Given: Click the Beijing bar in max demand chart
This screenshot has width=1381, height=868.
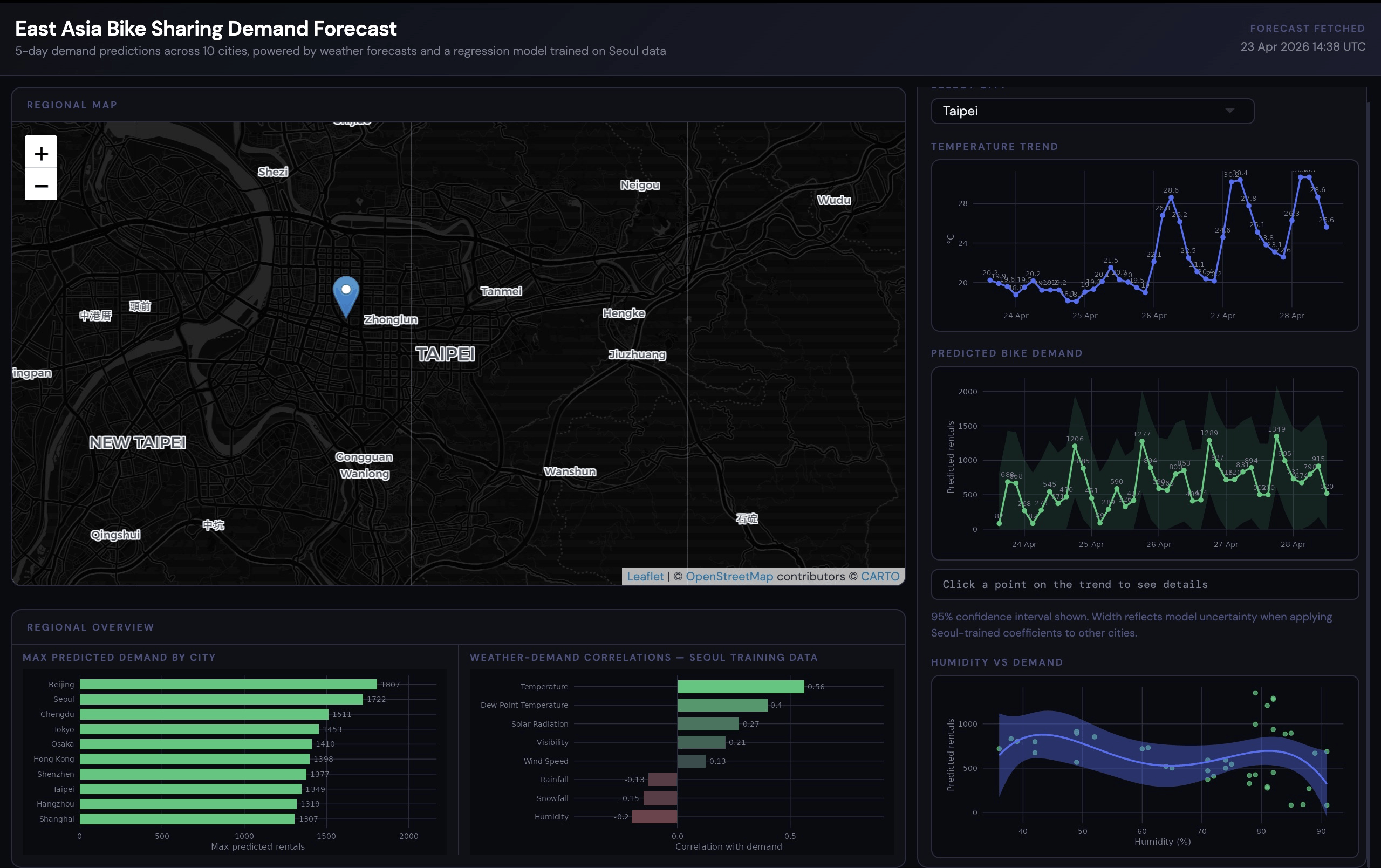Looking at the screenshot, I should tap(229, 684).
